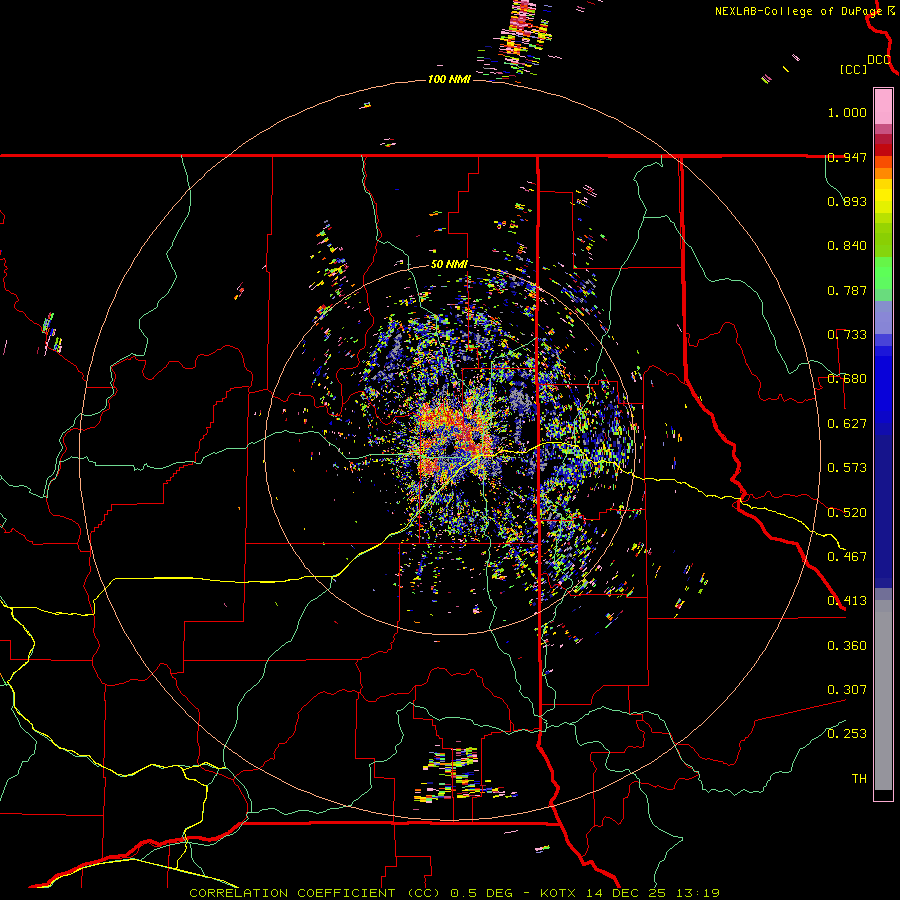Image resolution: width=900 pixels, height=900 pixels.
Task: Click the 0.733 scale value
Action: coord(847,335)
